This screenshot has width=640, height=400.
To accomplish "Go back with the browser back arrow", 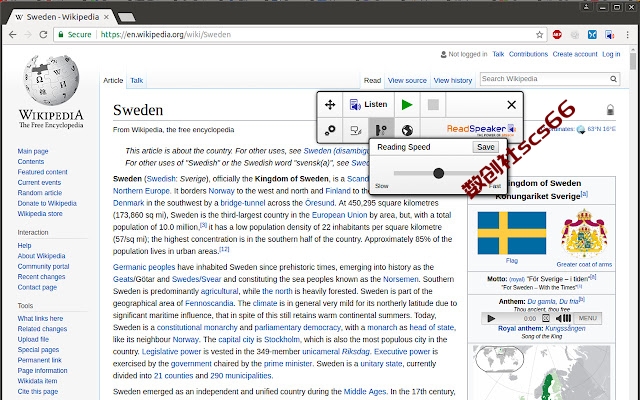I will [x=13, y=35].
